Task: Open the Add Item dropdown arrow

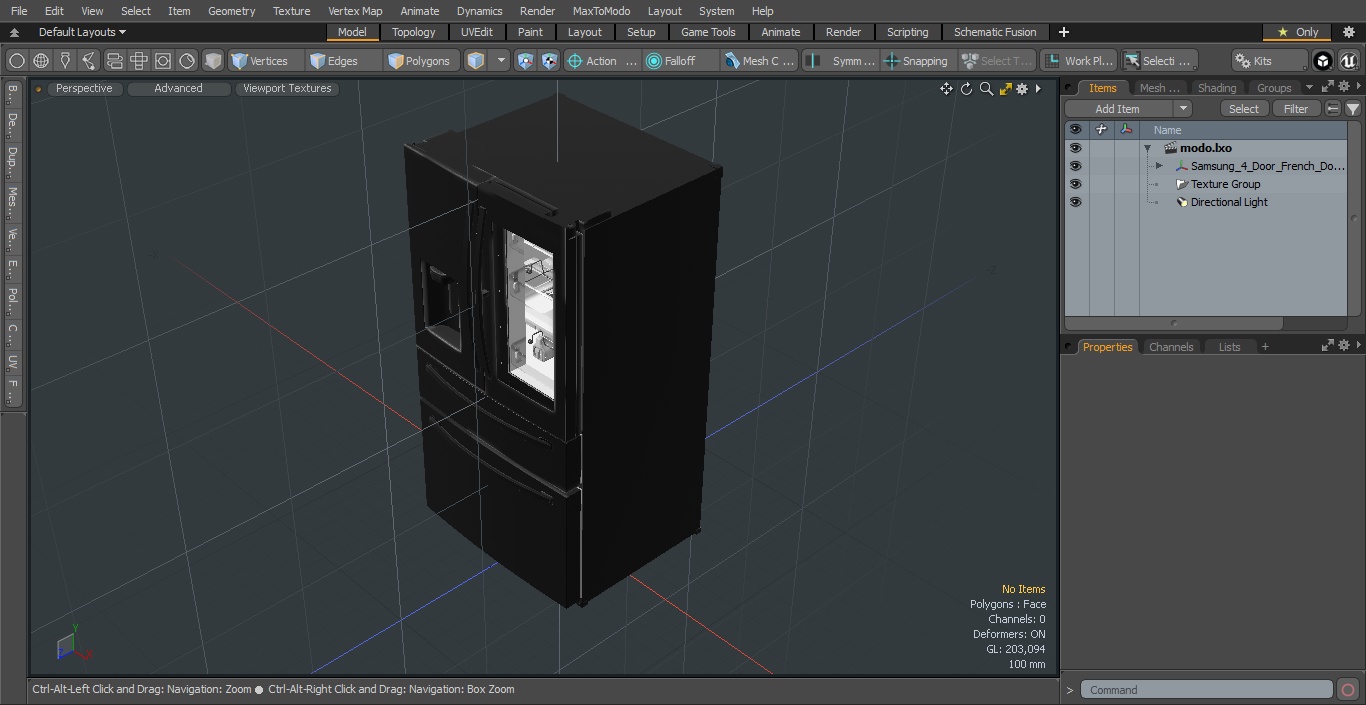Action: 1183,109
